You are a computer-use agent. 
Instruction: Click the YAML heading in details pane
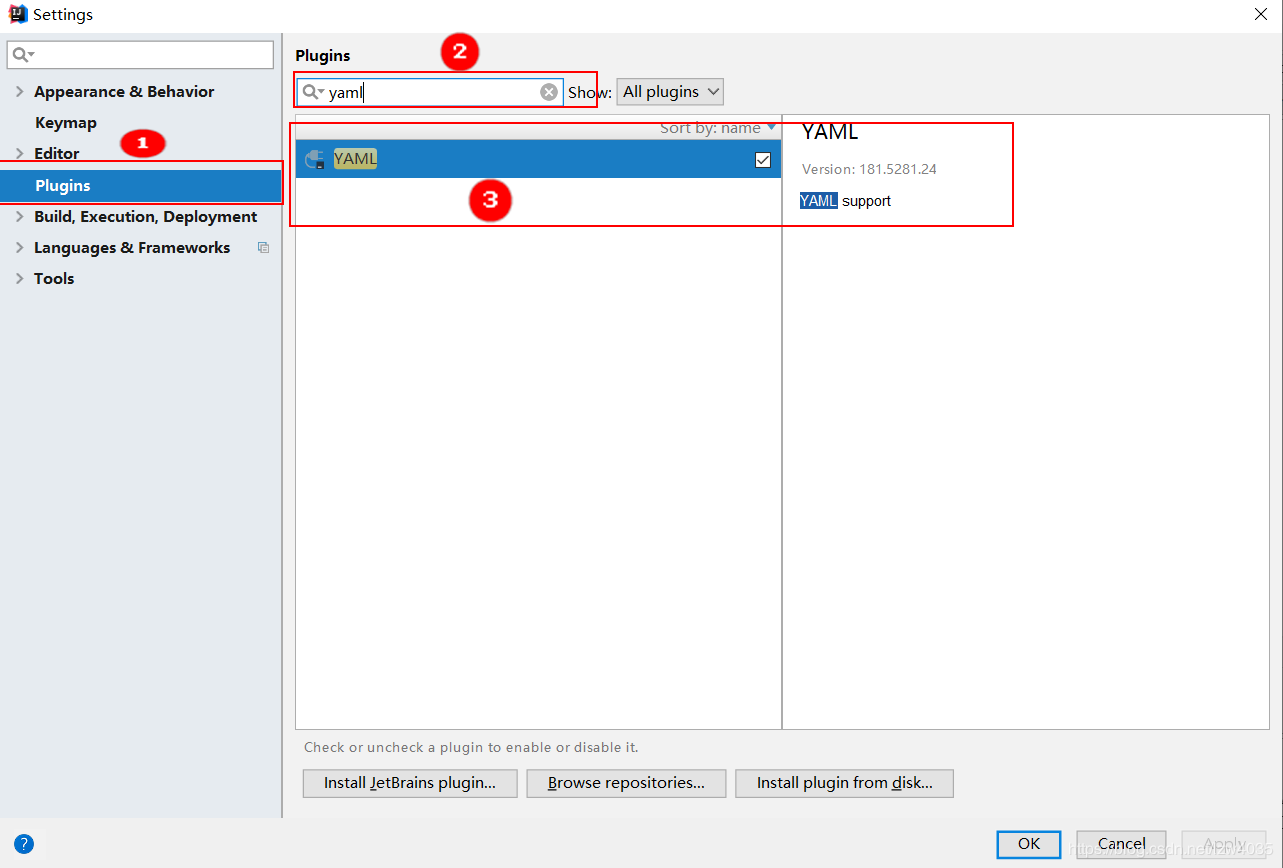tap(830, 132)
